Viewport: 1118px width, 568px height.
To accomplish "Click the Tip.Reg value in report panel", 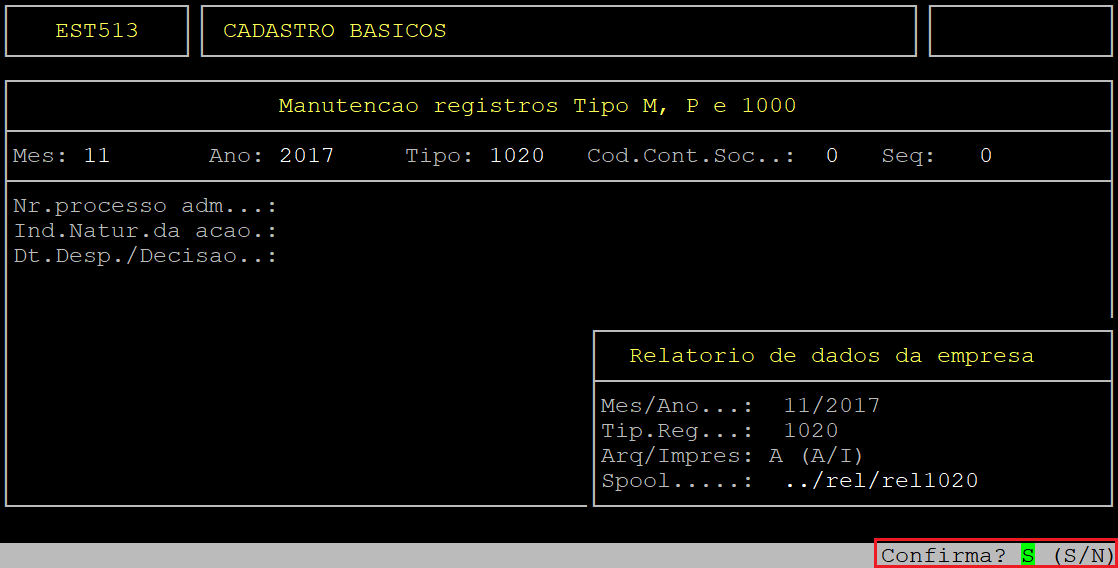I will click(x=811, y=430).
